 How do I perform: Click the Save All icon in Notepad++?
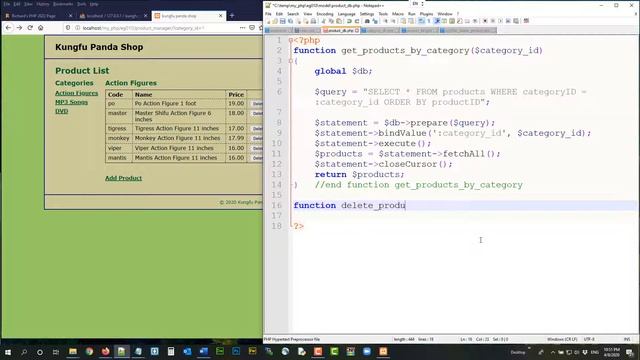pos(290,21)
